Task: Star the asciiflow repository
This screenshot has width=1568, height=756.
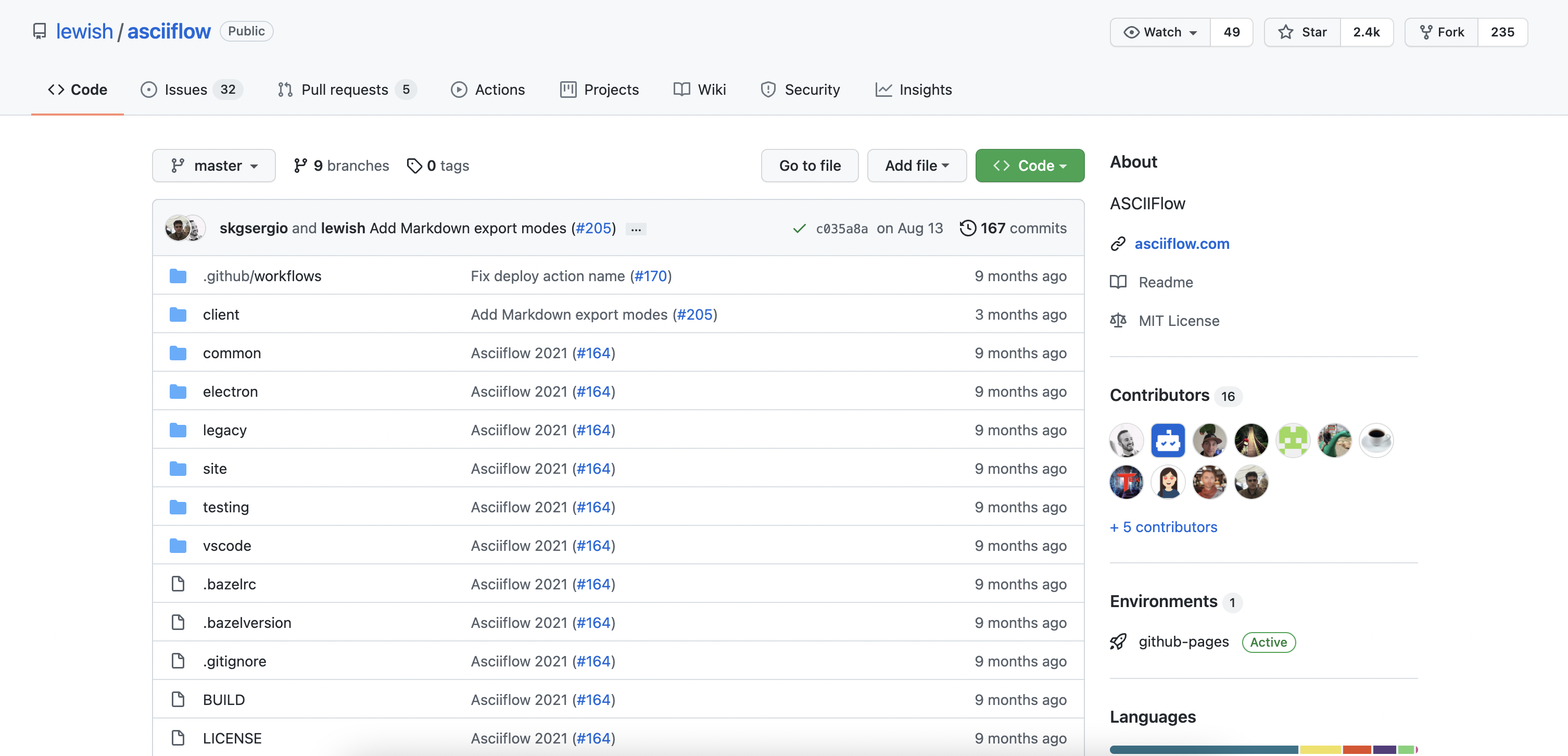Action: (1302, 32)
